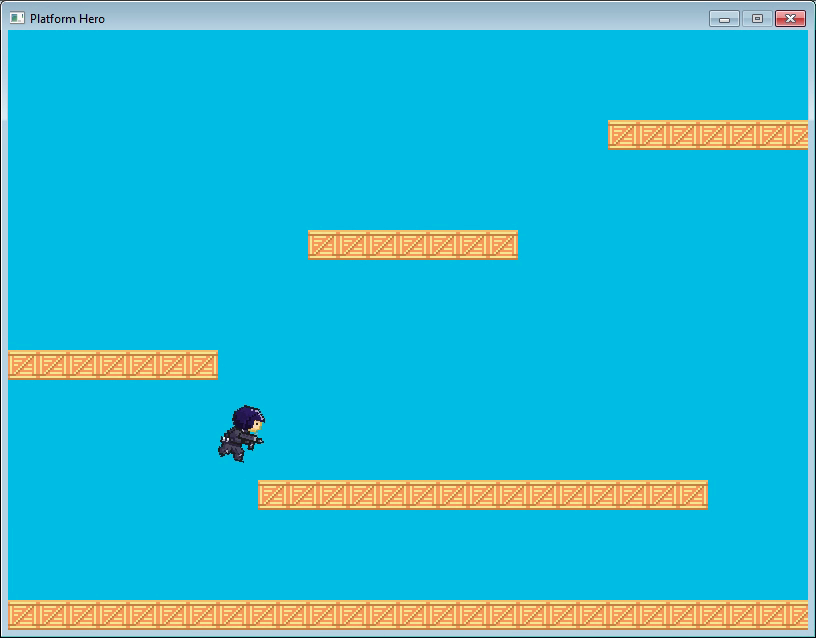The width and height of the screenshot is (816, 638).
Task: Click the Platform Hero window icon
Action: [x=17, y=18]
